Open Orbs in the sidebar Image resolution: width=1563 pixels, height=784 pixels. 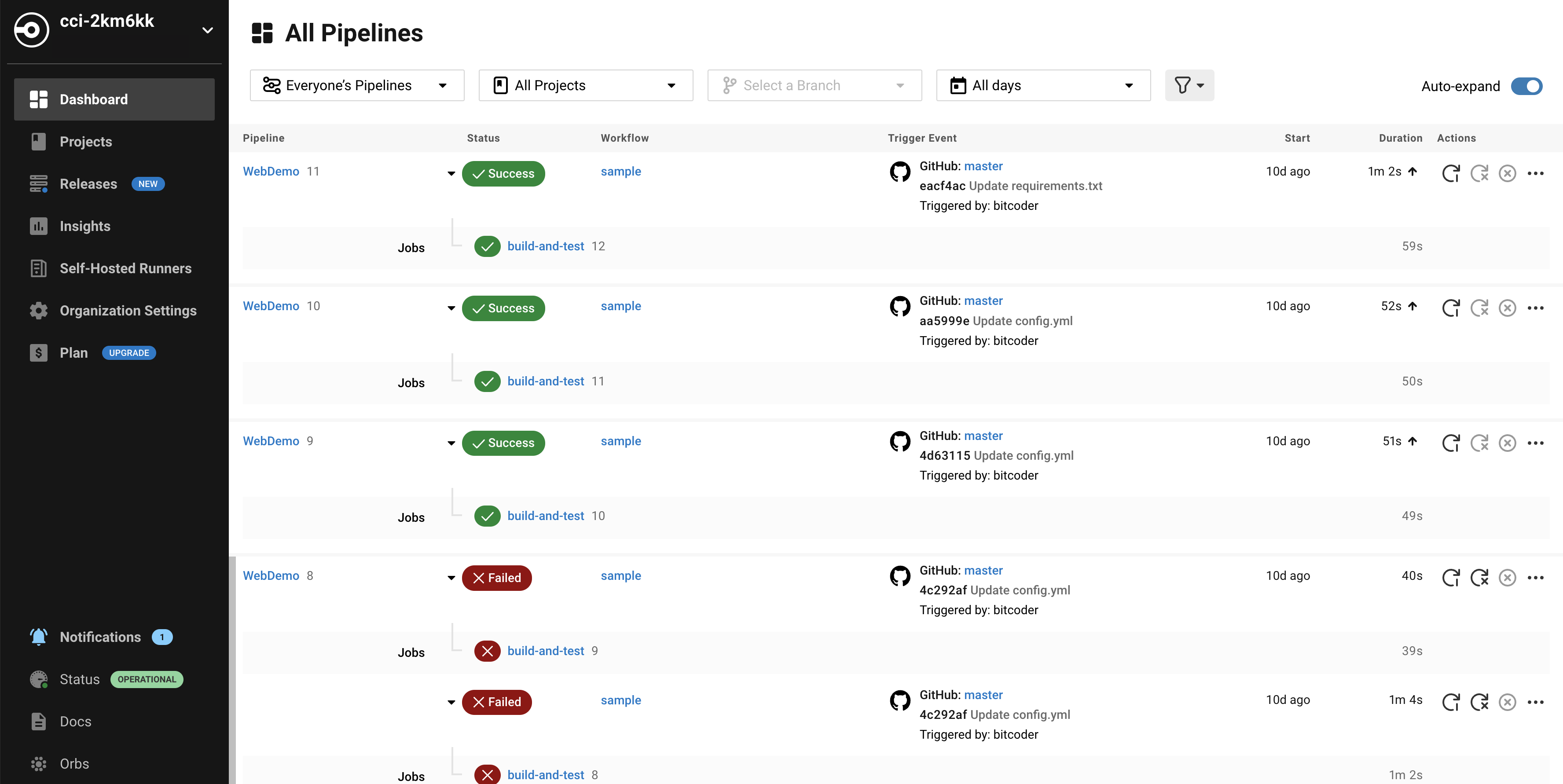pos(74,764)
